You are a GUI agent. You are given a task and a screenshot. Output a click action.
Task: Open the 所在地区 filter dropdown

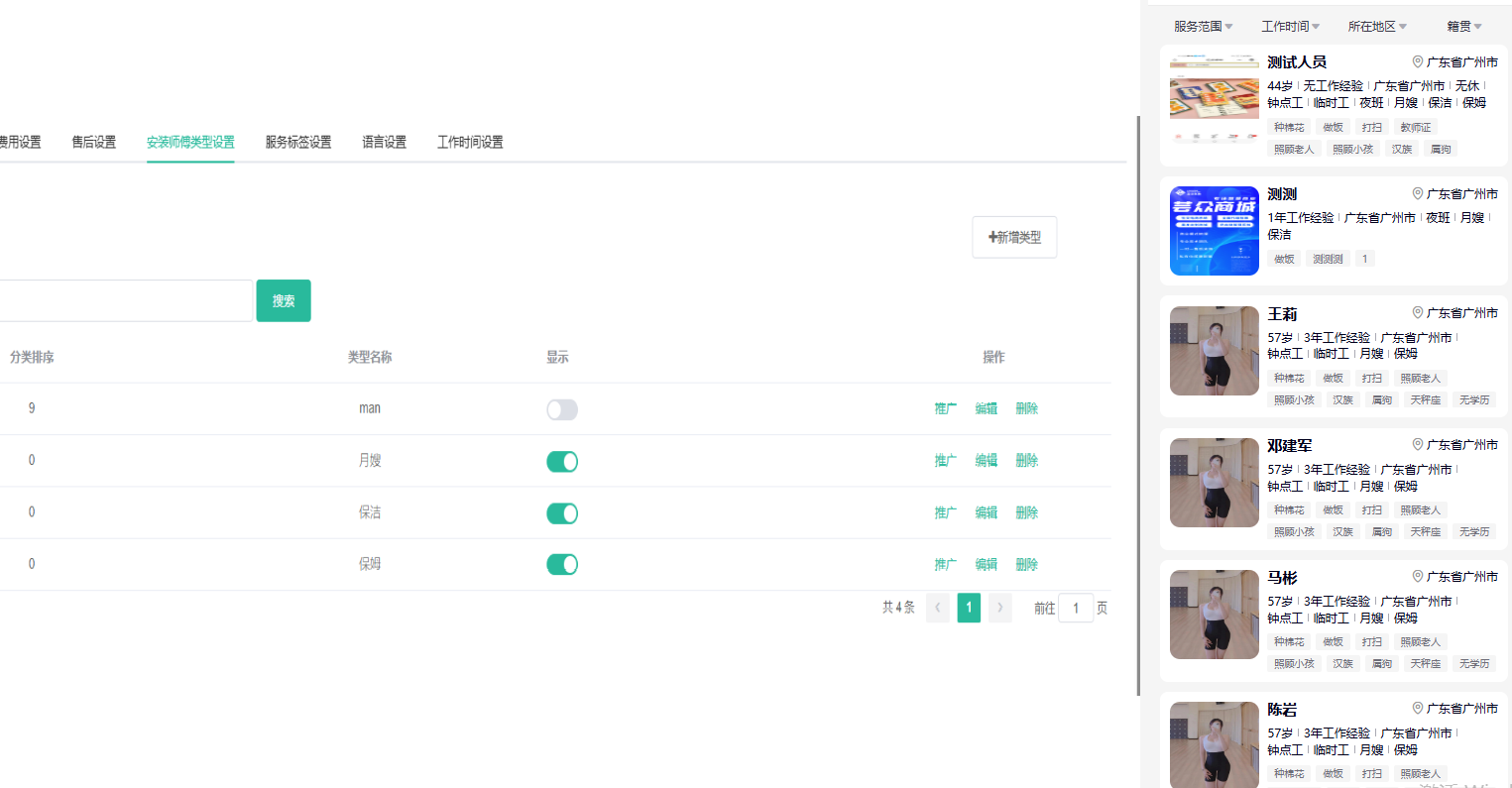[x=1377, y=27]
